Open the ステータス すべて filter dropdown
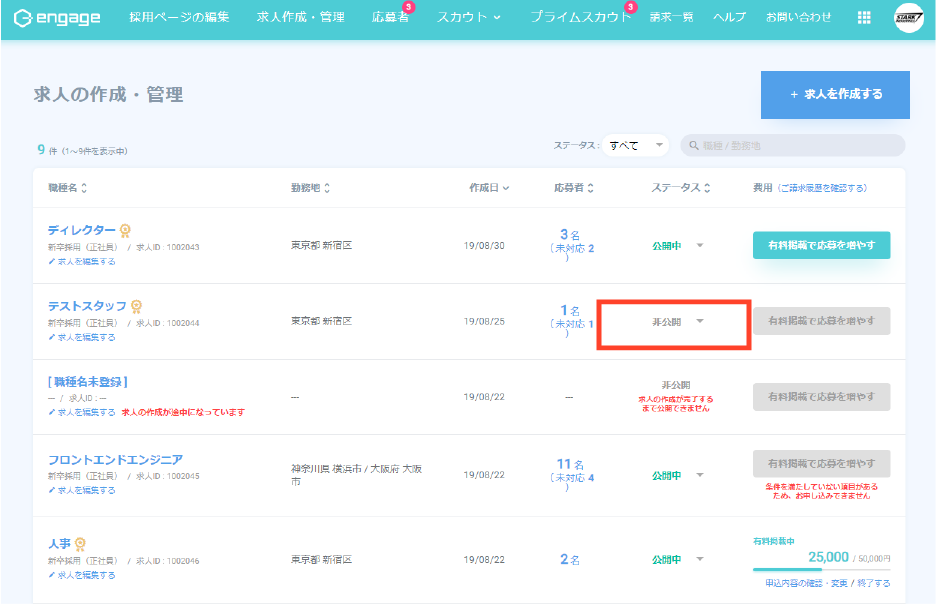Image resolution: width=936 pixels, height=604 pixels. (x=635, y=146)
